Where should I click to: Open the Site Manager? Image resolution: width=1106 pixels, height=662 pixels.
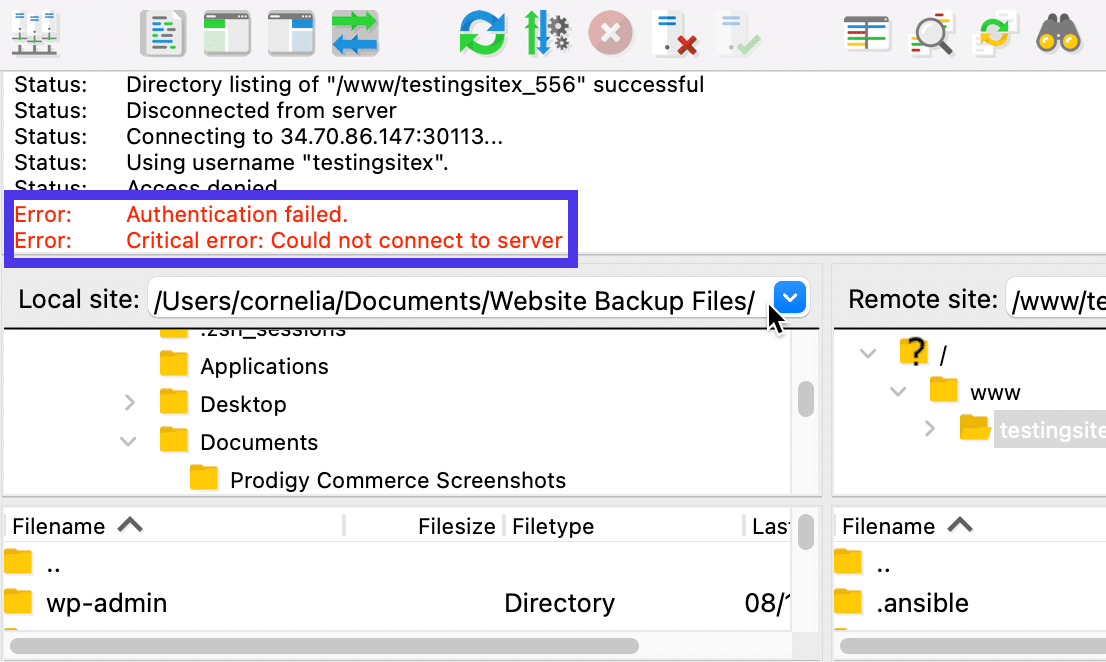pos(33,32)
